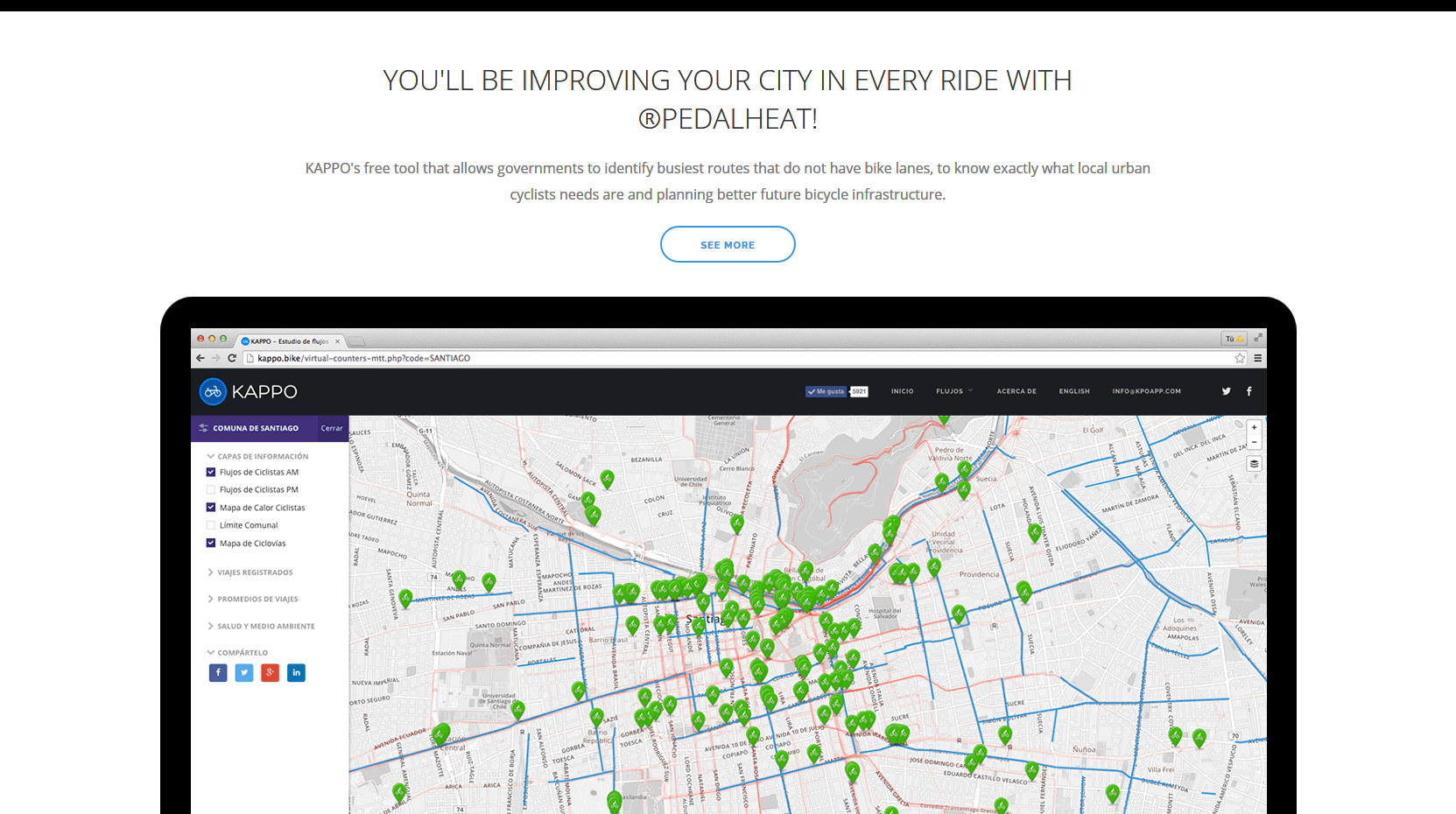Go back with the browser back arrow
1456x814 pixels.
click(200, 358)
